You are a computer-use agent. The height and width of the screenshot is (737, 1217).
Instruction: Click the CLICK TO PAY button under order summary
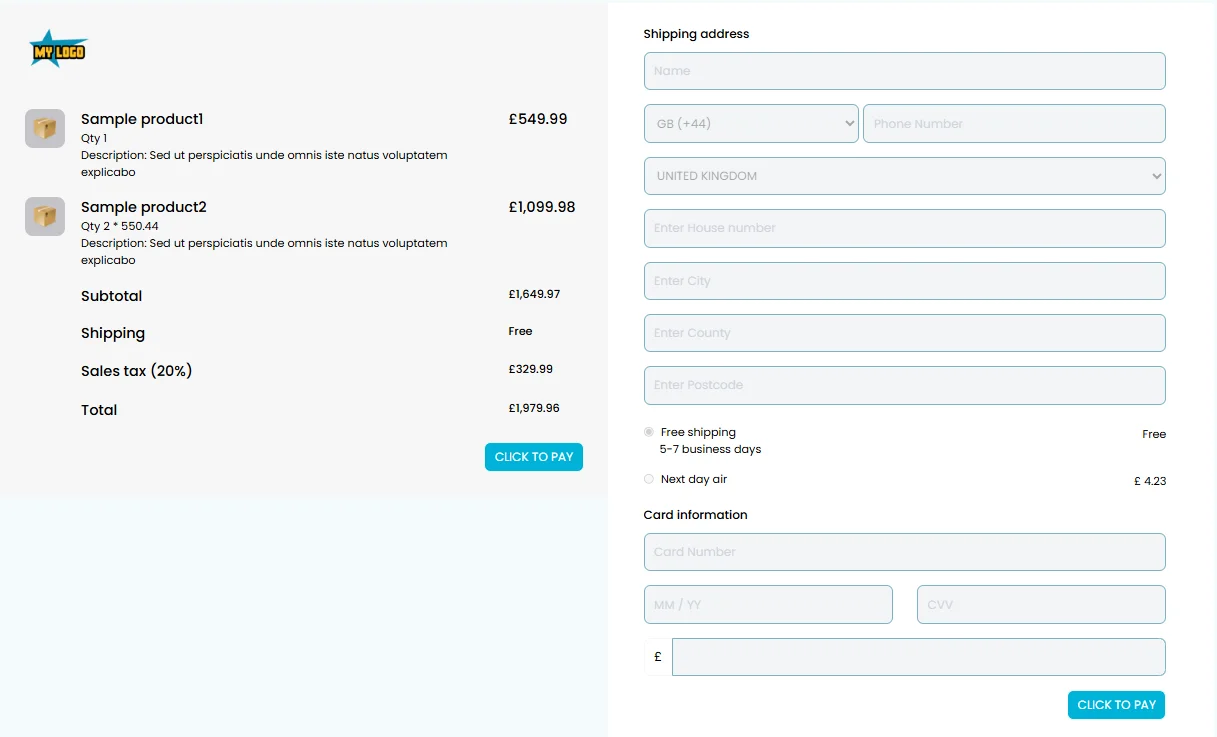533,456
